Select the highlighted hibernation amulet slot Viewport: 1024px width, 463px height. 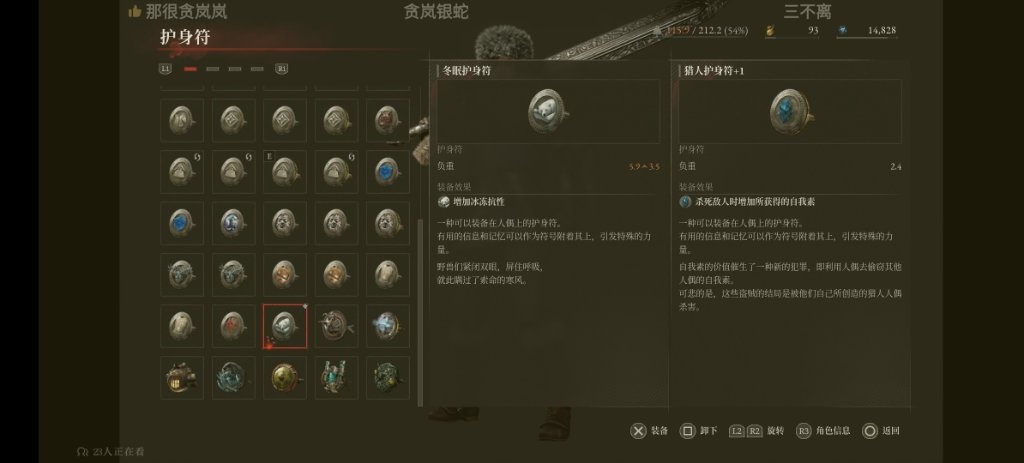285,326
